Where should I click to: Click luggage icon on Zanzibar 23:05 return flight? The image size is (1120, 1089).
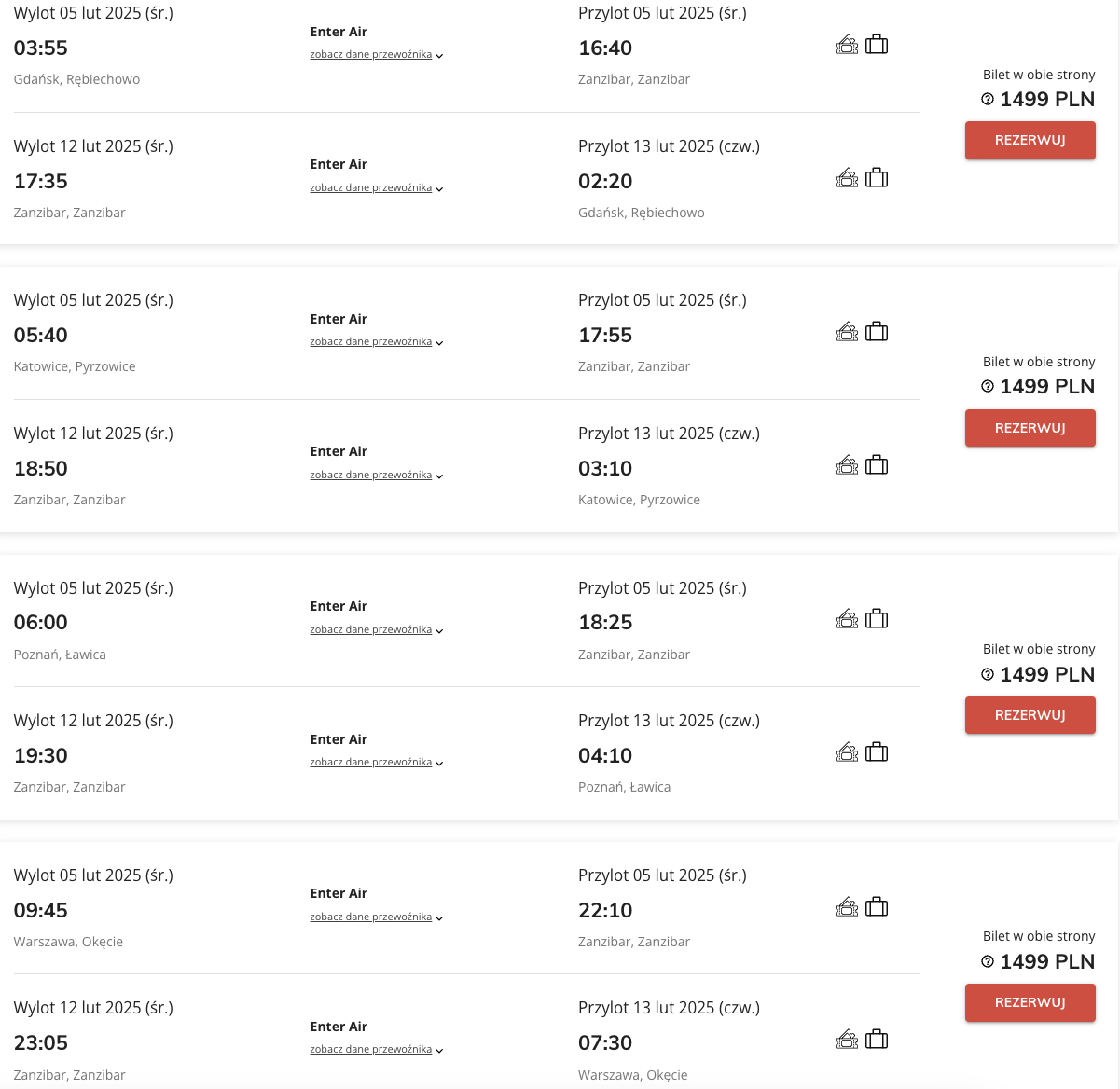877,1039
